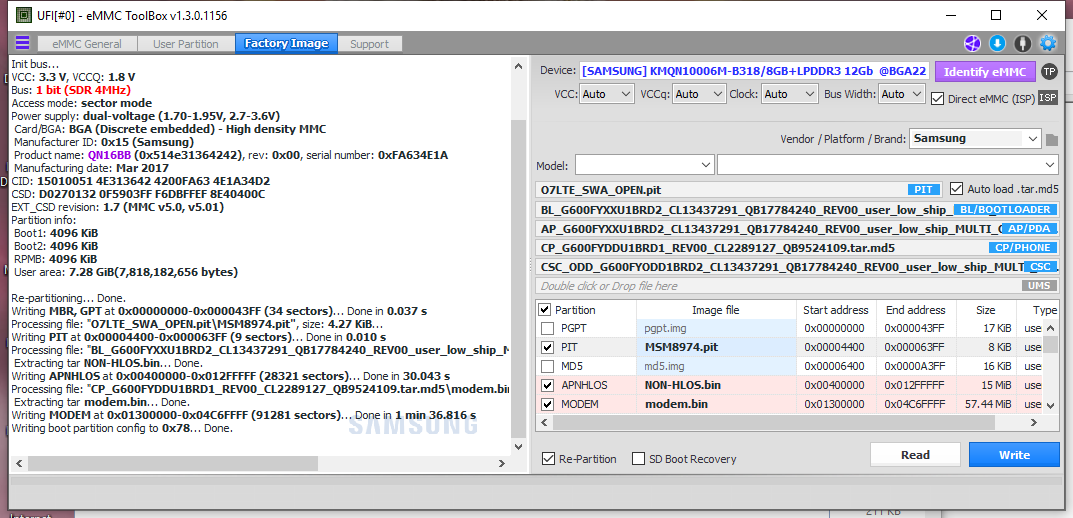
Task: Click the End address column header
Action: pyautogui.click(x=915, y=310)
